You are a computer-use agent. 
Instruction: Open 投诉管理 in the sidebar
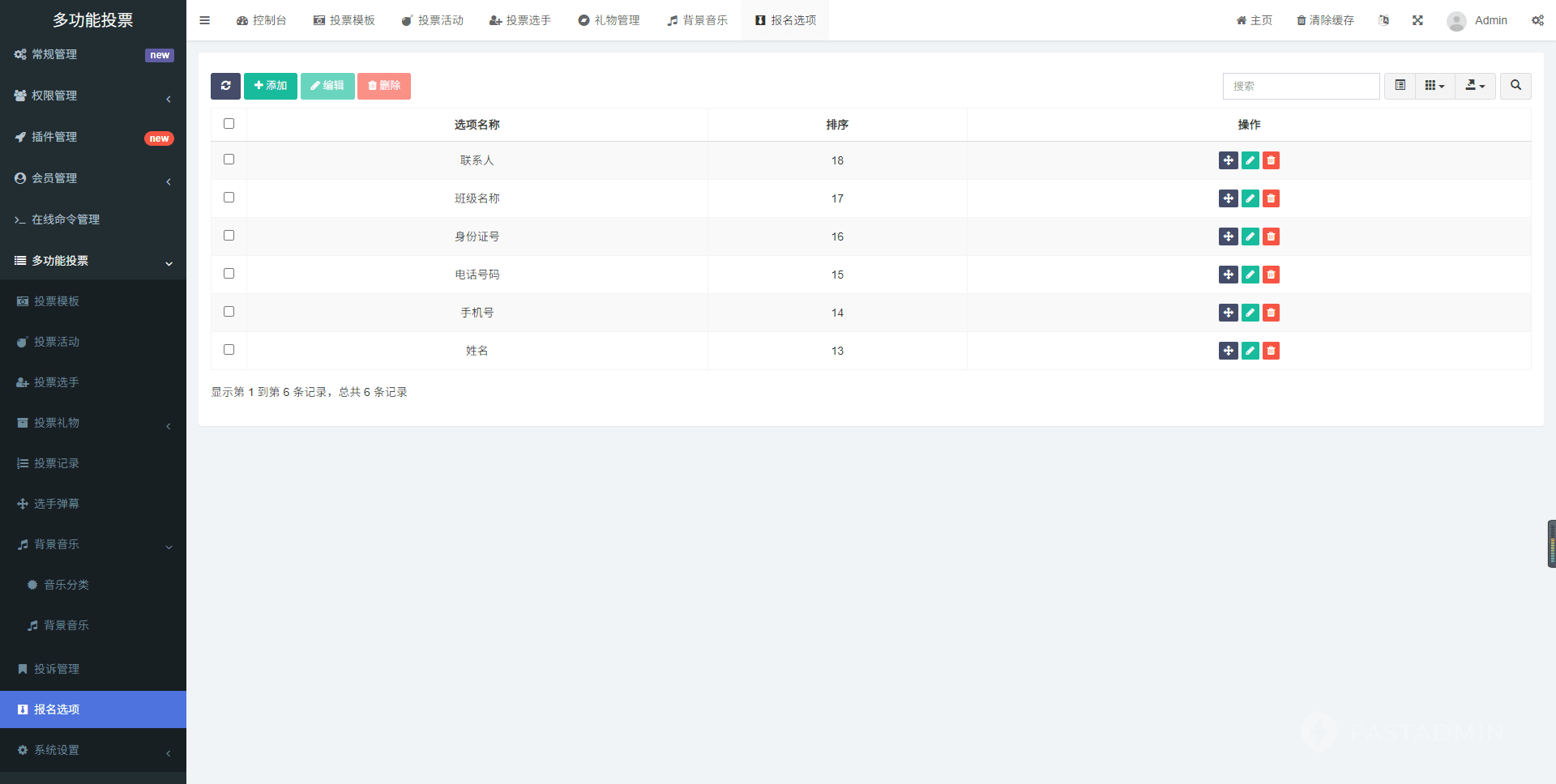click(x=57, y=669)
